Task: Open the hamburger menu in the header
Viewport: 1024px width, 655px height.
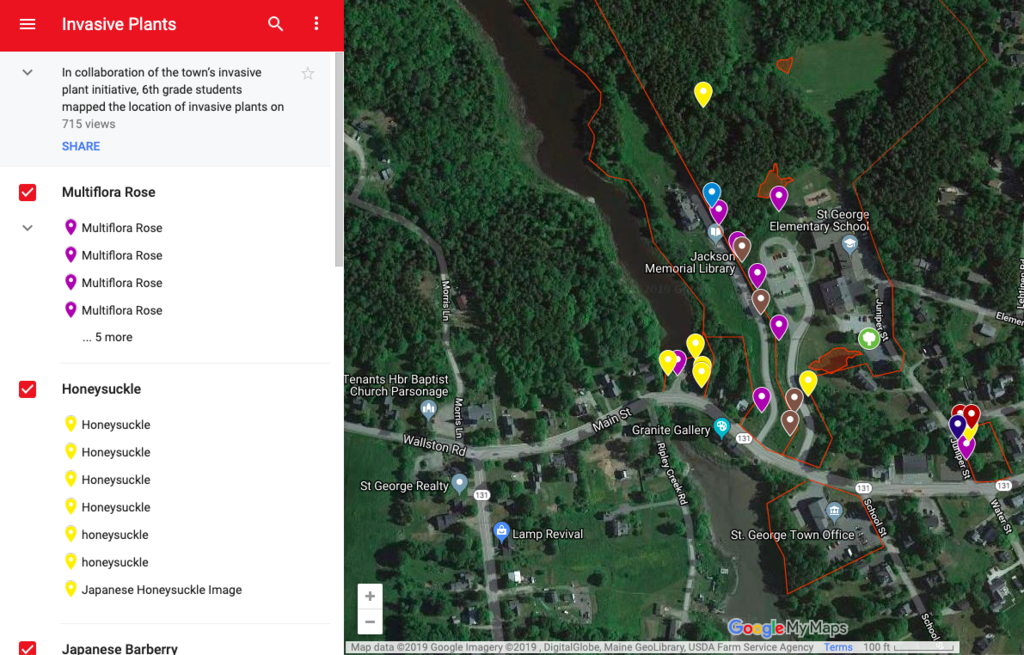Action: point(28,24)
